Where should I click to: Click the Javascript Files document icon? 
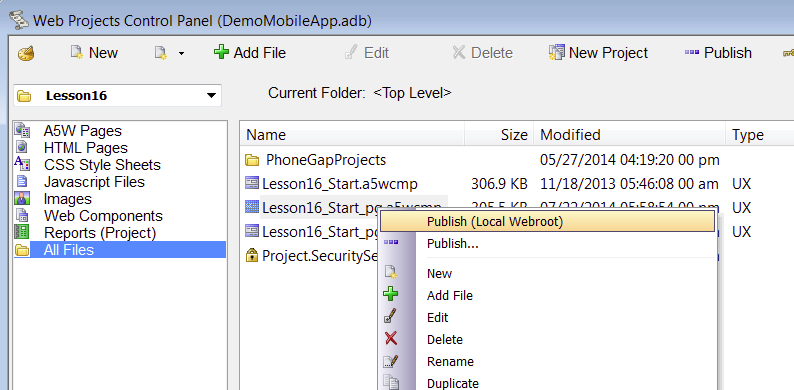(x=22, y=181)
